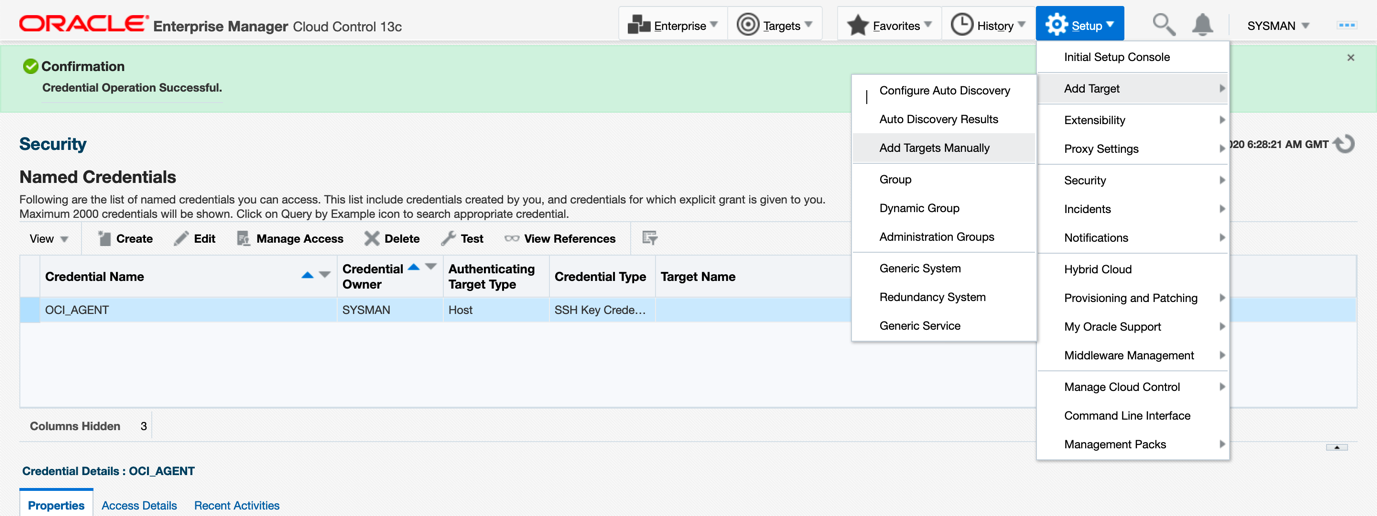This screenshot has height=516, width=1377.
Task: Expand the SYSMAN user dropdown
Action: click(x=1278, y=26)
